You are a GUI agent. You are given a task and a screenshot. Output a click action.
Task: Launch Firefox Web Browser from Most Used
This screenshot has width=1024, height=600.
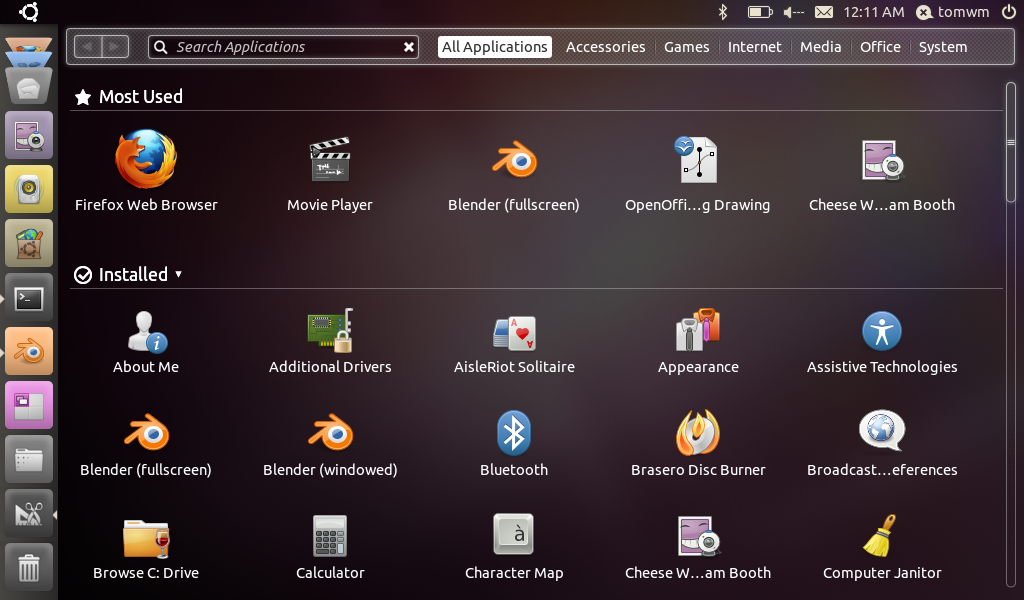[146, 160]
